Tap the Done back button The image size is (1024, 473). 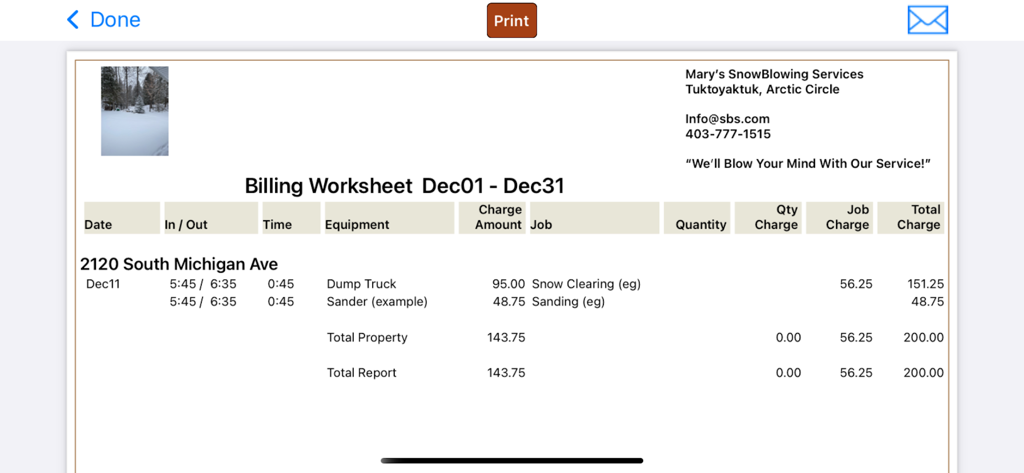click(x=103, y=20)
